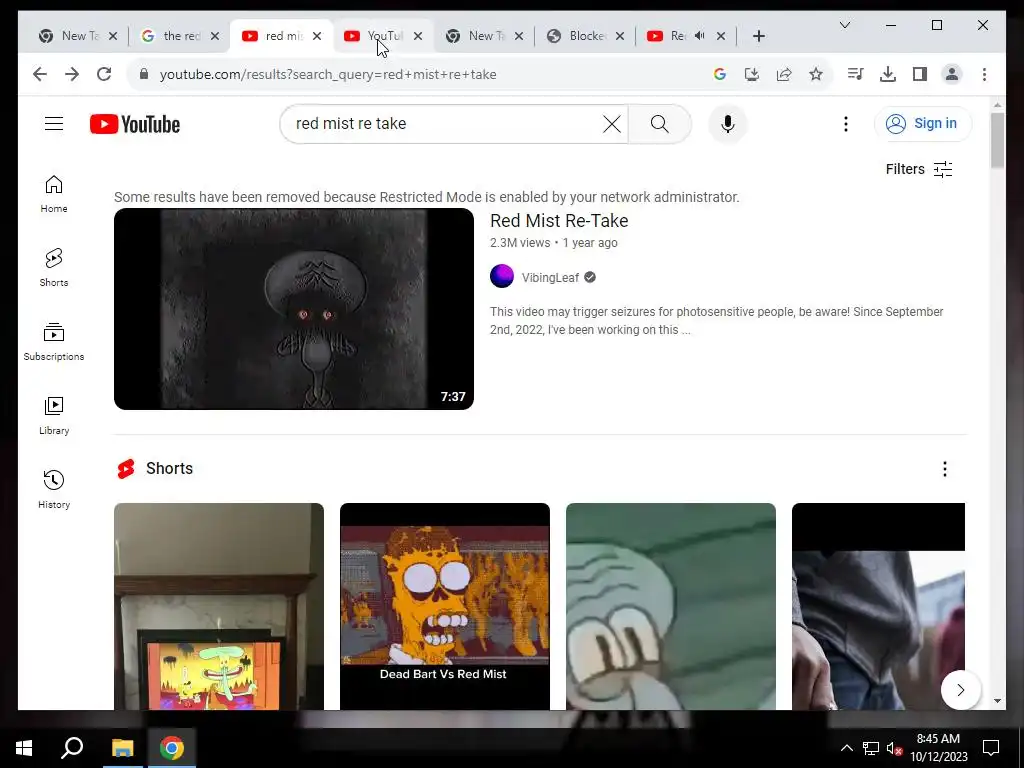View site information padlock icon

click(x=144, y=74)
